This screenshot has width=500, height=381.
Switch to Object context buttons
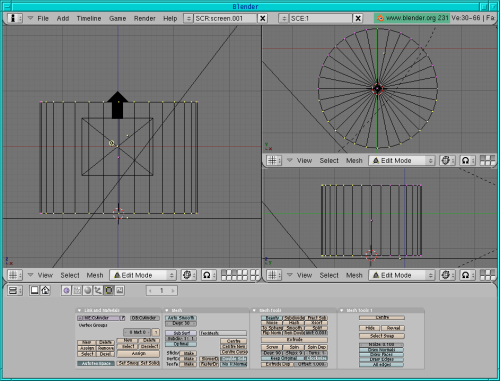click(98, 291)
